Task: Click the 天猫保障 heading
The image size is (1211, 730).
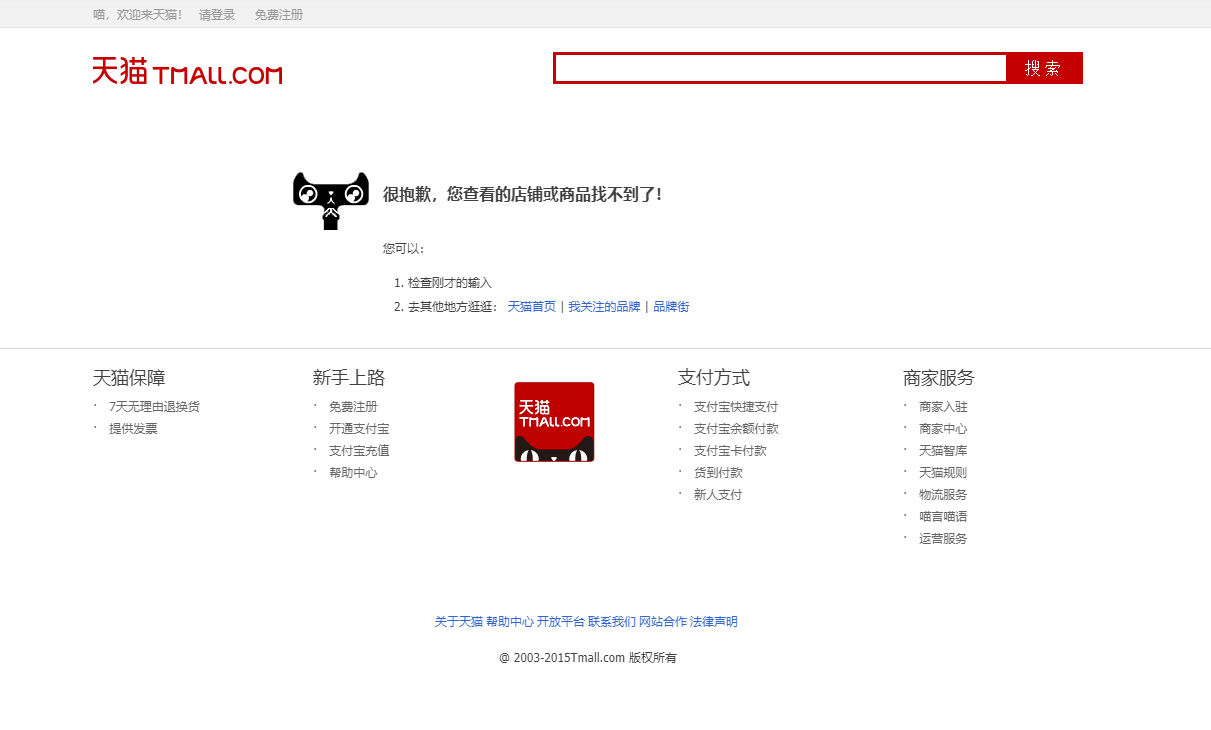Action: (129, 378)
